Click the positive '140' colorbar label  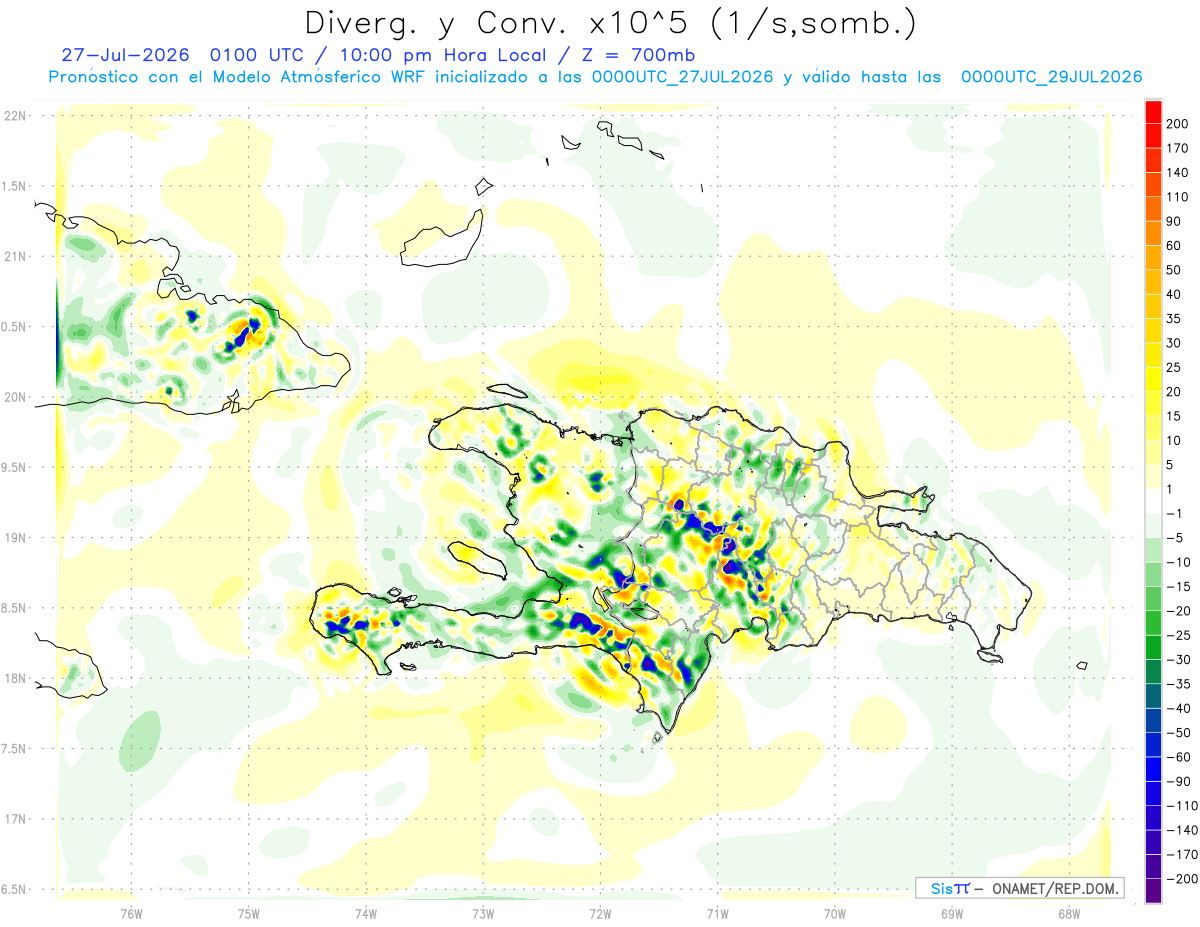1177,173
